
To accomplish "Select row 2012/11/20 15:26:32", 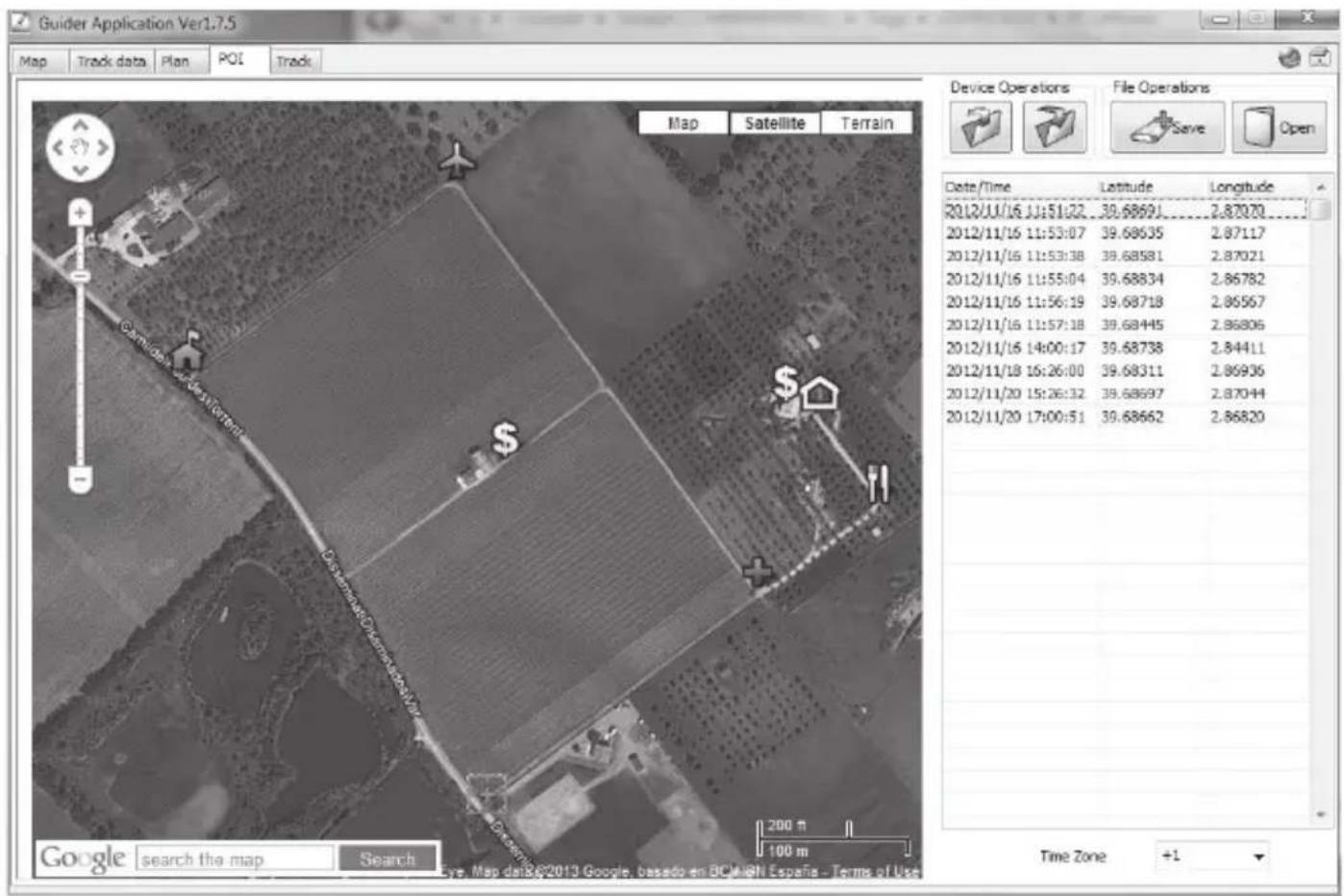I will coord(1126,394).
